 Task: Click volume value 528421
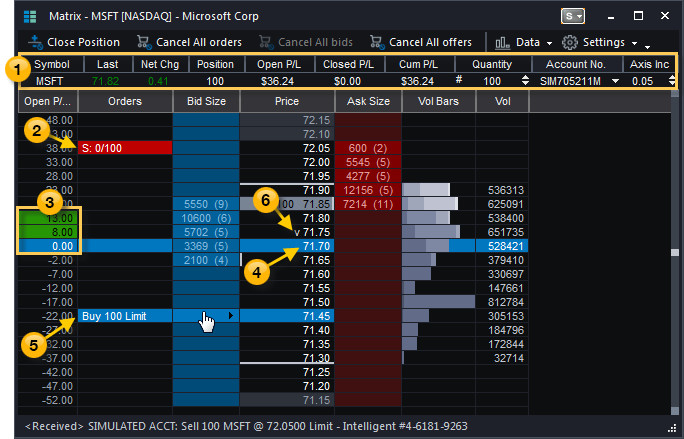[506, 246]
